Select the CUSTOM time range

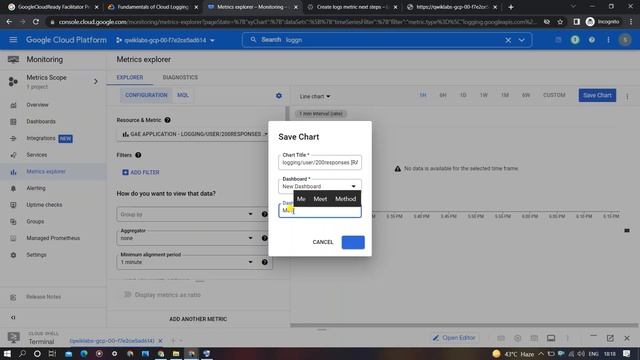point(554,95)
